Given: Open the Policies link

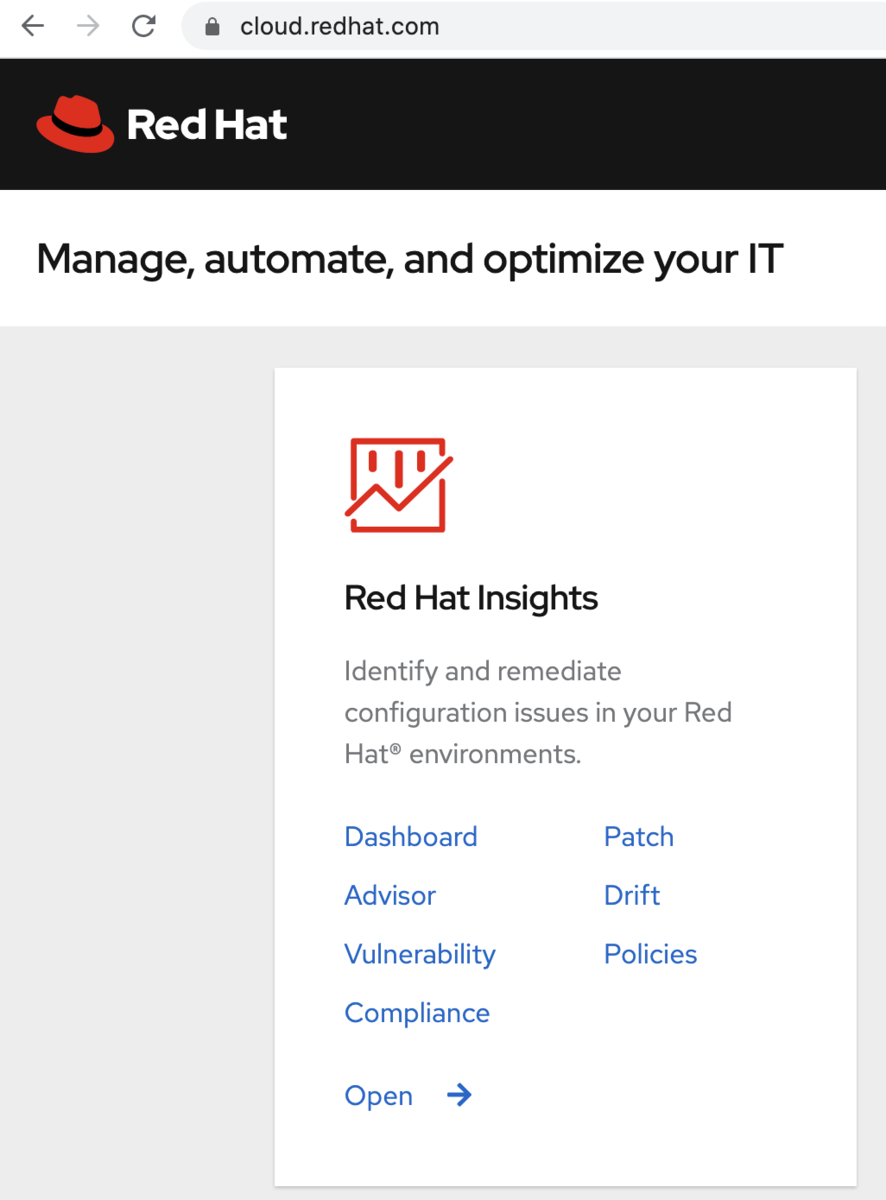Looking at the screenshot, I should 651,954.
